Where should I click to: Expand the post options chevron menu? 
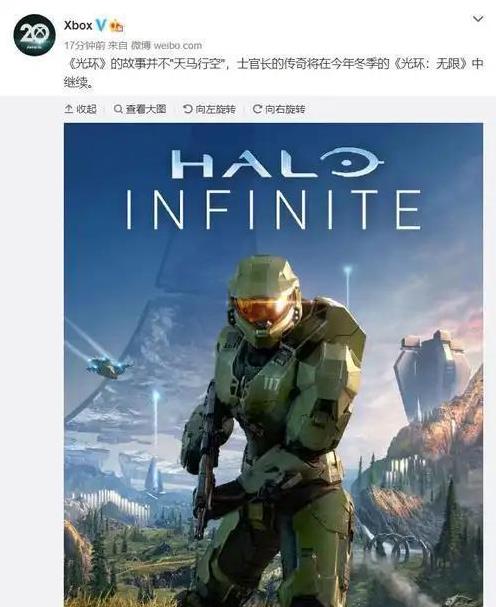tap(478, 19)
